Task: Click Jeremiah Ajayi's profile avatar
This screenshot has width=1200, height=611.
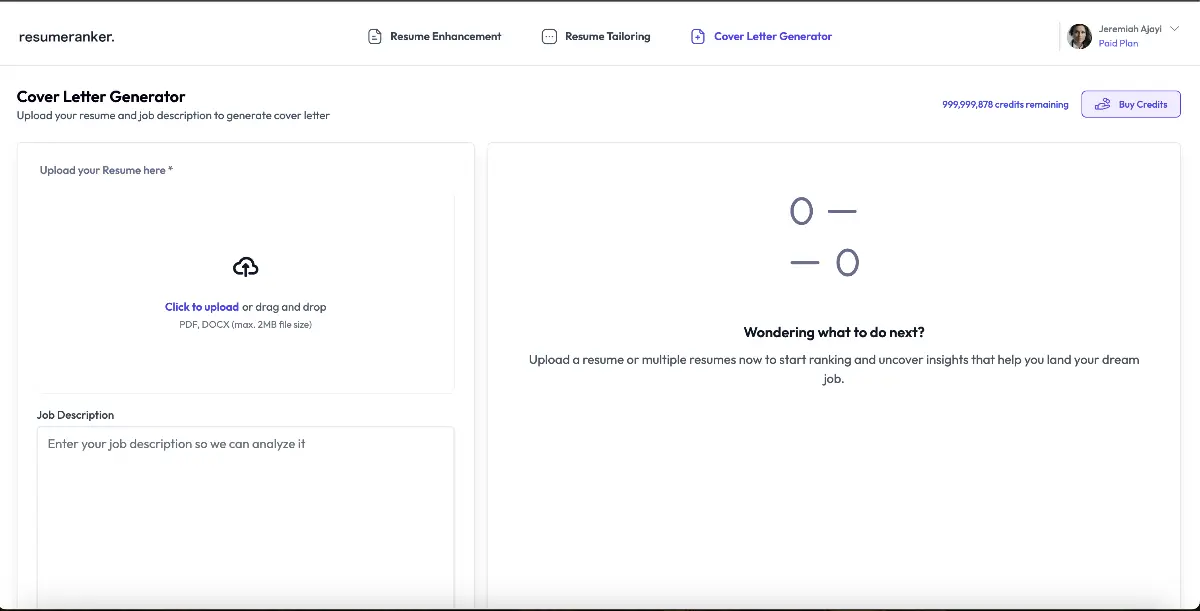Action: tap(1079, 36)
